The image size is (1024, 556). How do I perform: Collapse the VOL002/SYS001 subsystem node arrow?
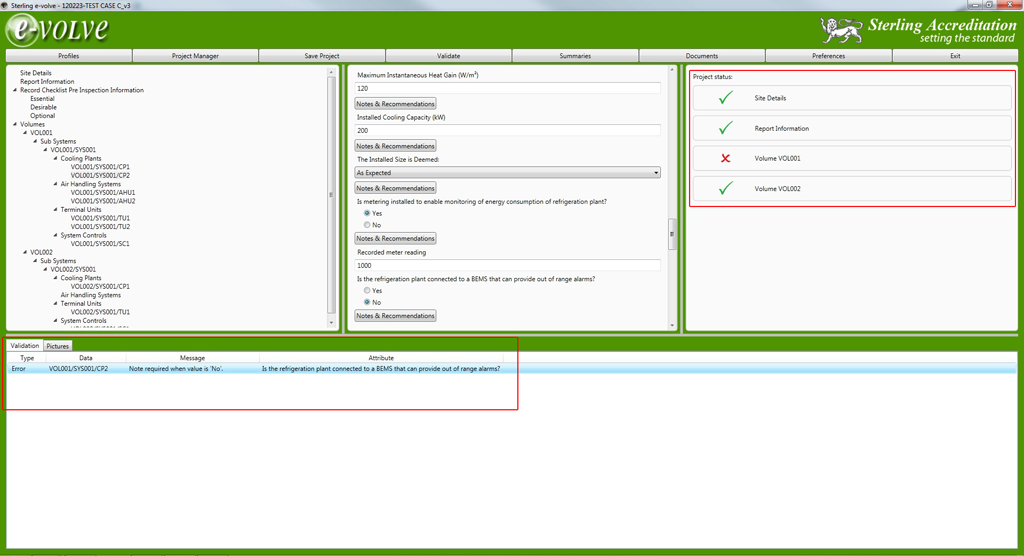[x=46, y=269]
